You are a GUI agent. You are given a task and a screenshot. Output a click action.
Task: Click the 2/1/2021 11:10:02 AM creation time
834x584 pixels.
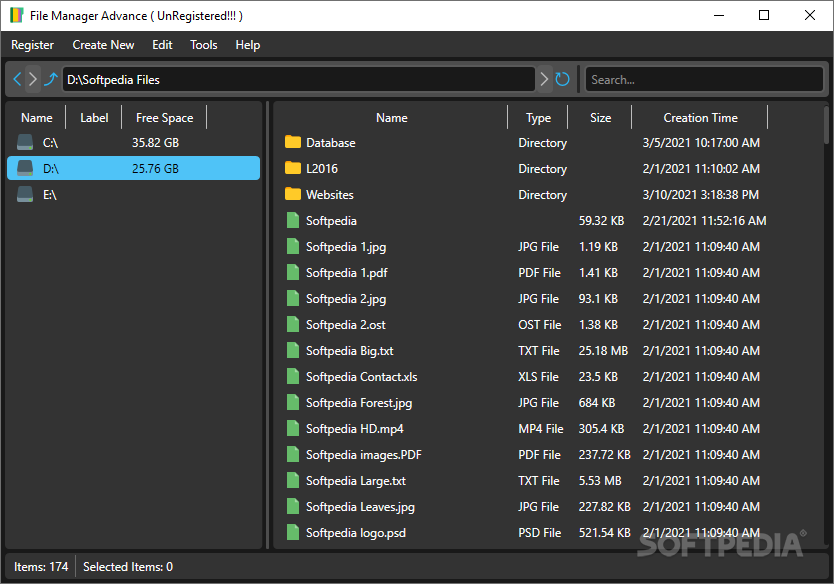(701, 169)
